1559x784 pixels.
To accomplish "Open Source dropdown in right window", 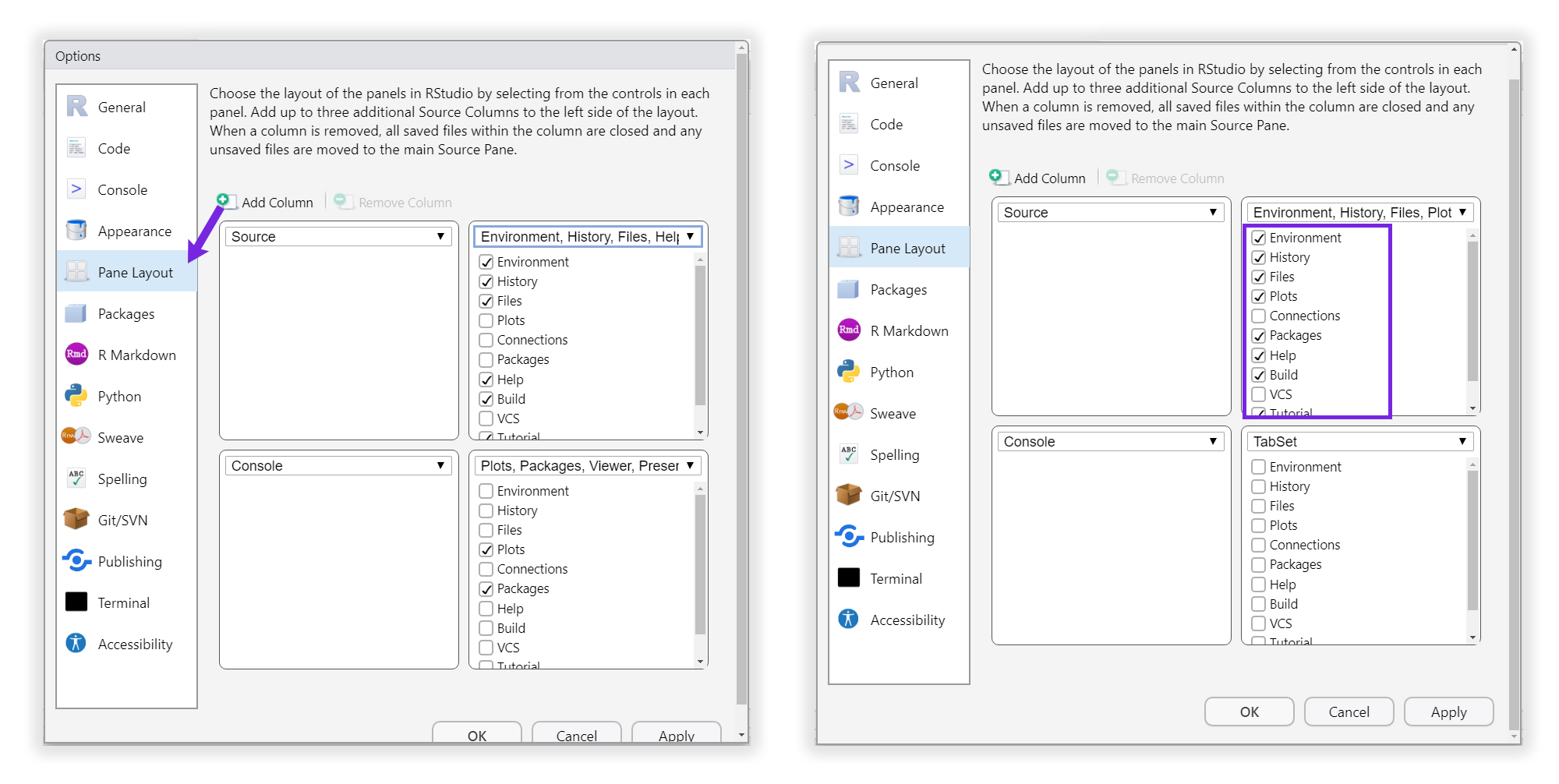I will click(x=1111, y=212).
